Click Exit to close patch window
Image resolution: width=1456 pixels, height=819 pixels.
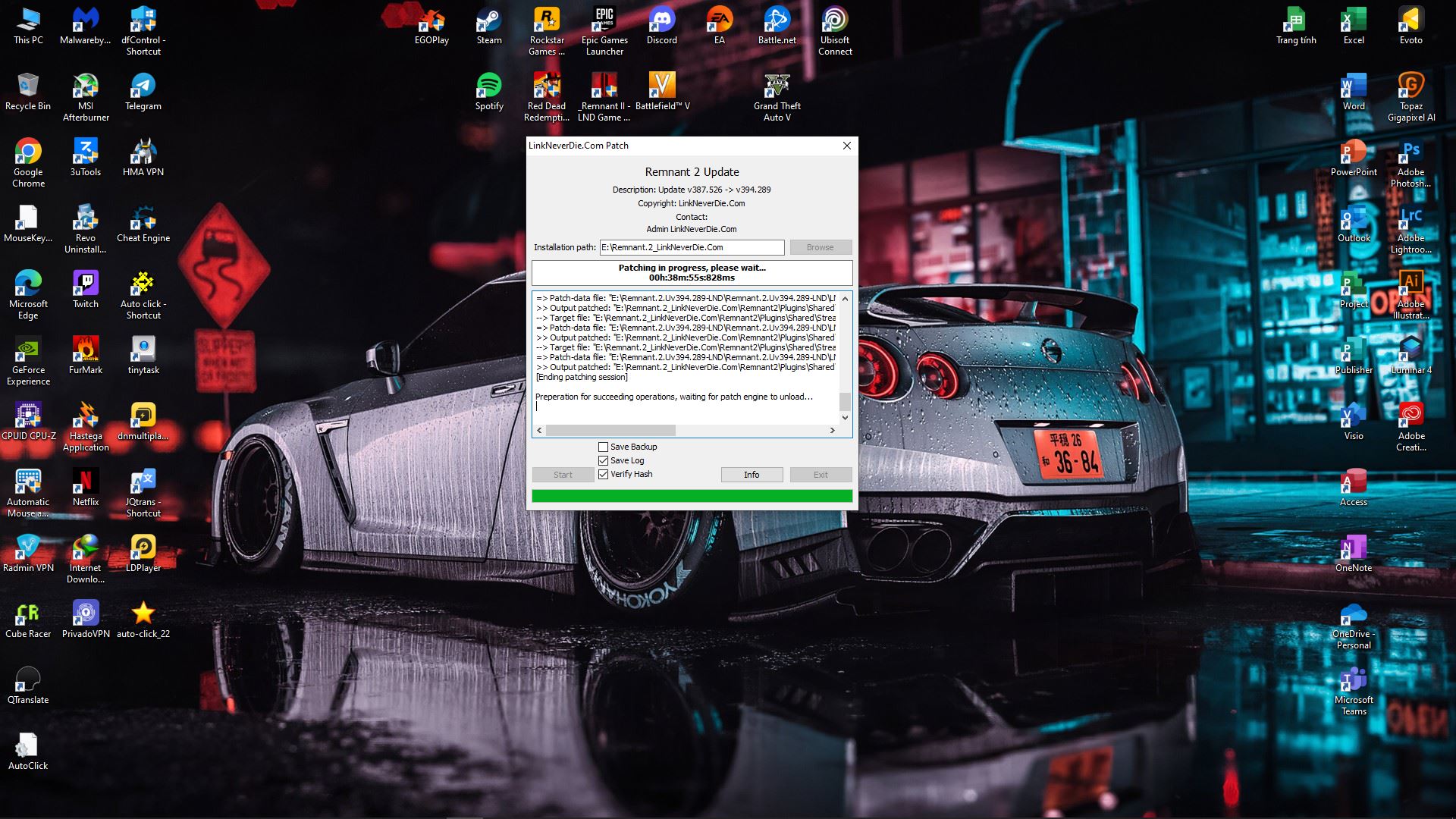821,474
